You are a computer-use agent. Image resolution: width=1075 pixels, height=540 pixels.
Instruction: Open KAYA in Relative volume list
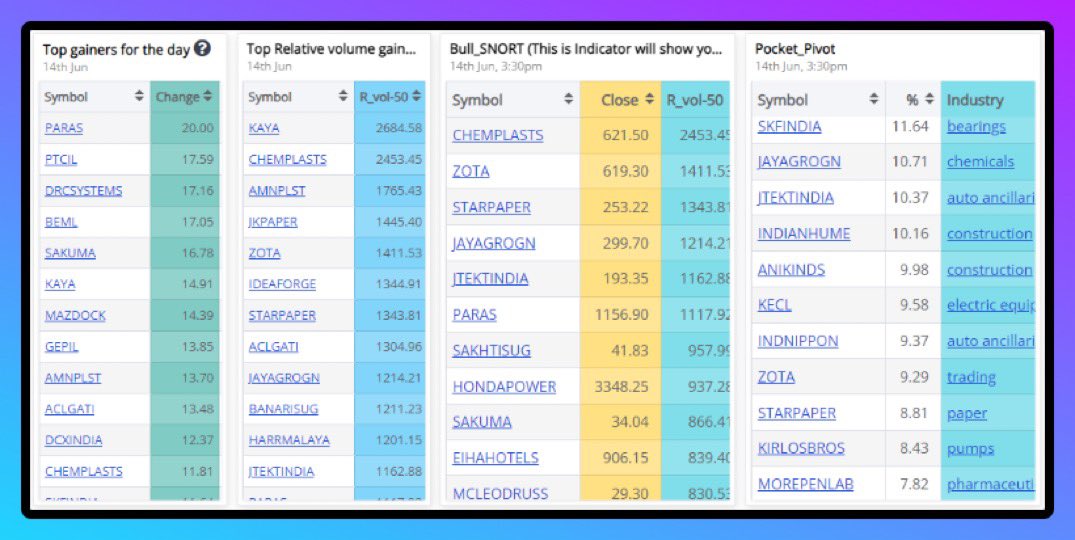pyautogui.click(x=264, y=128)
